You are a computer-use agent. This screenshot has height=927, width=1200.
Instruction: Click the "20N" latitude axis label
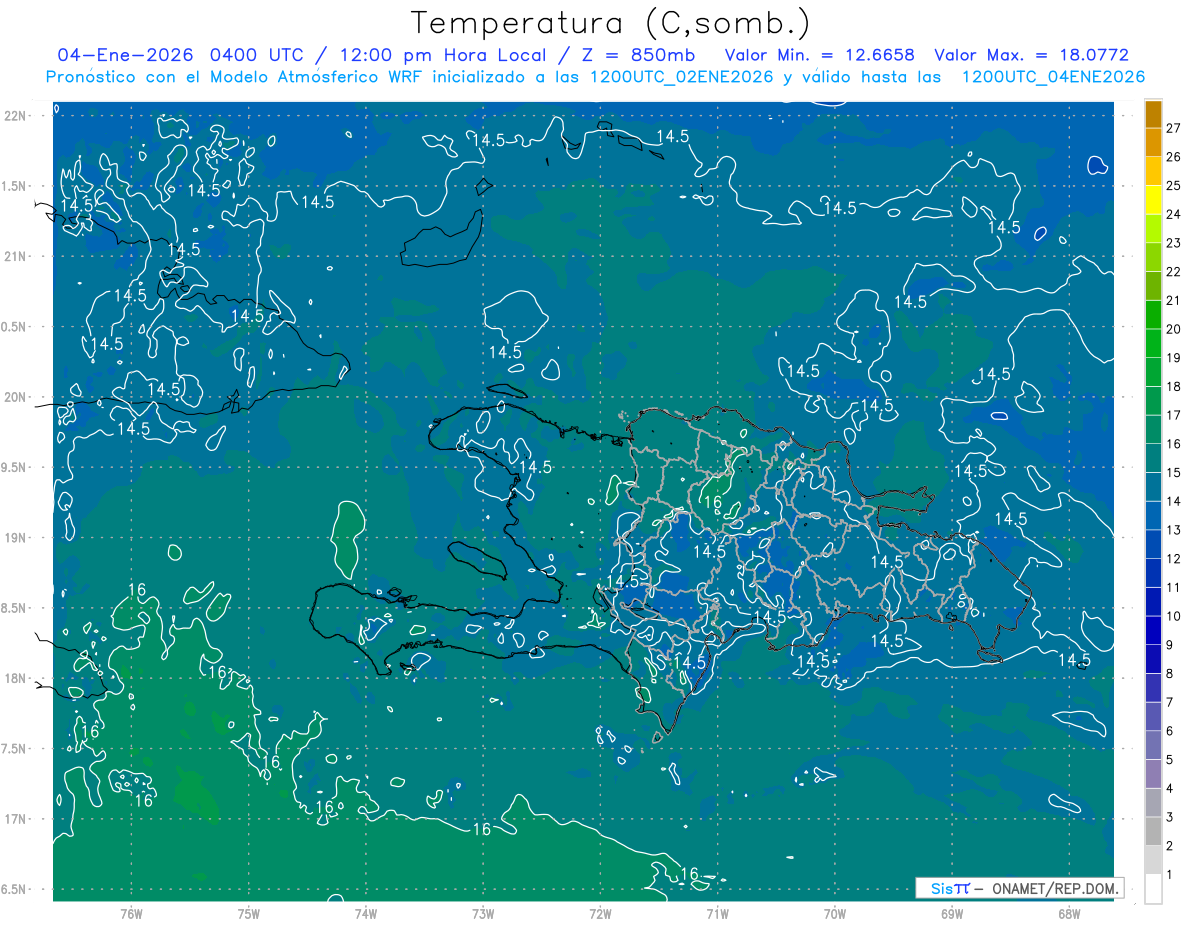[15, 397]
